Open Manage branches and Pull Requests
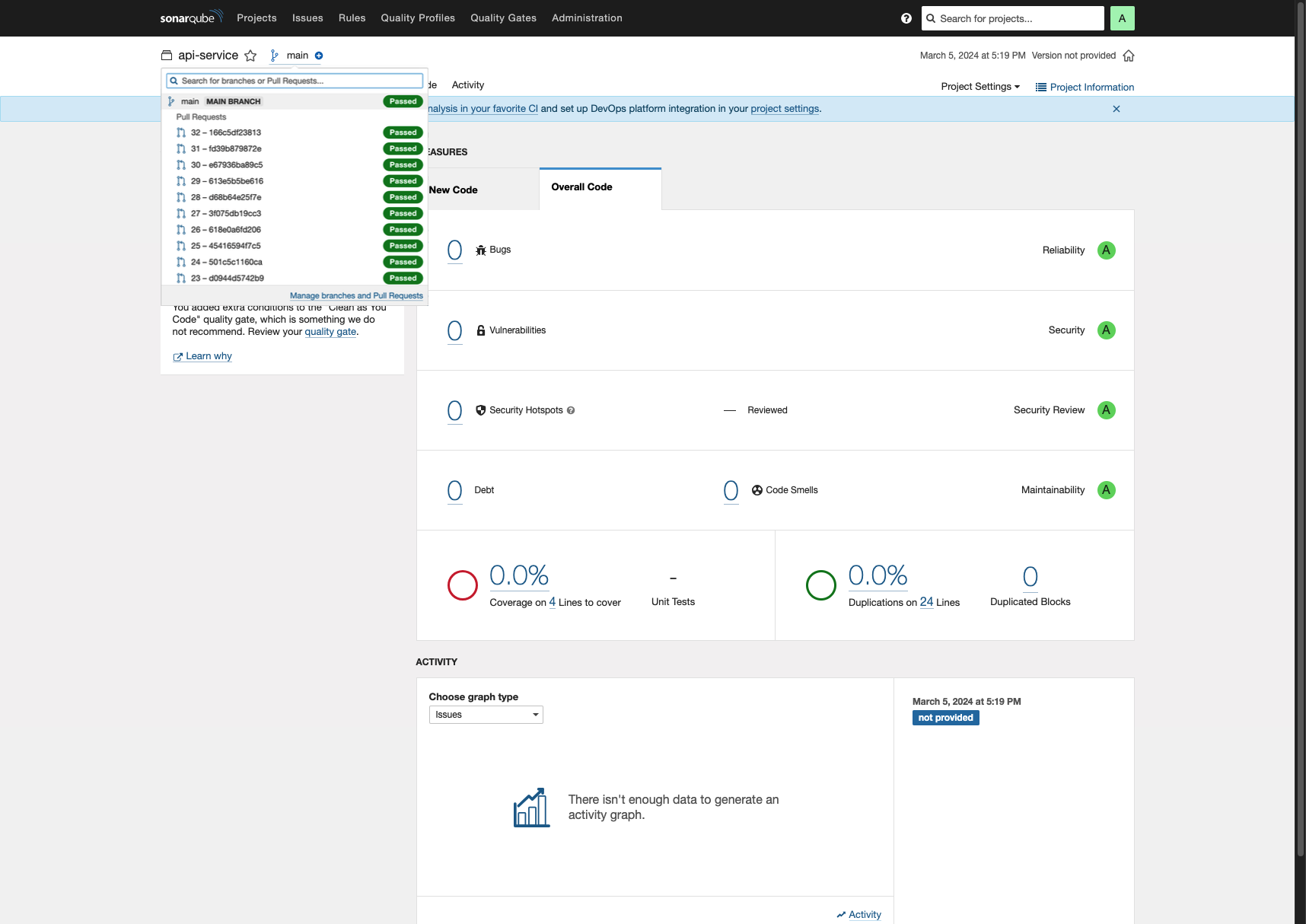This screenshot has height=924, width=1306. 356,295
